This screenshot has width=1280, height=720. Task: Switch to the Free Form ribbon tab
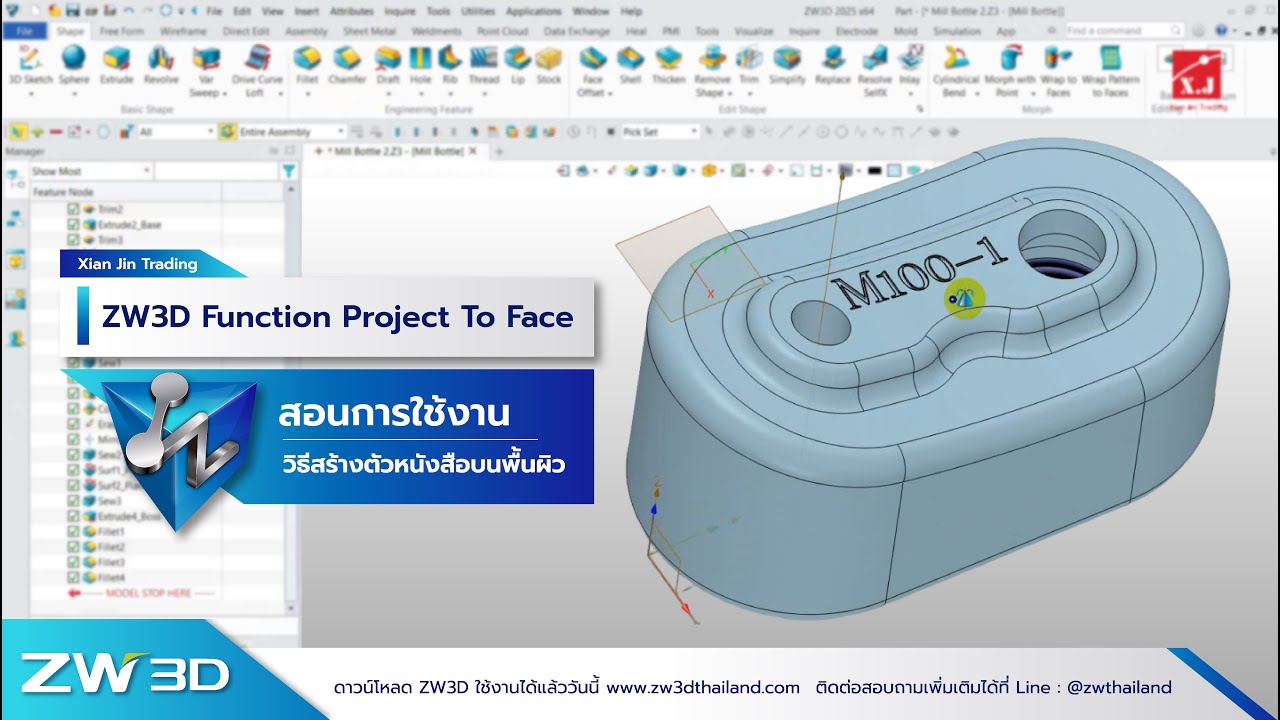click(x=122, y=31)
